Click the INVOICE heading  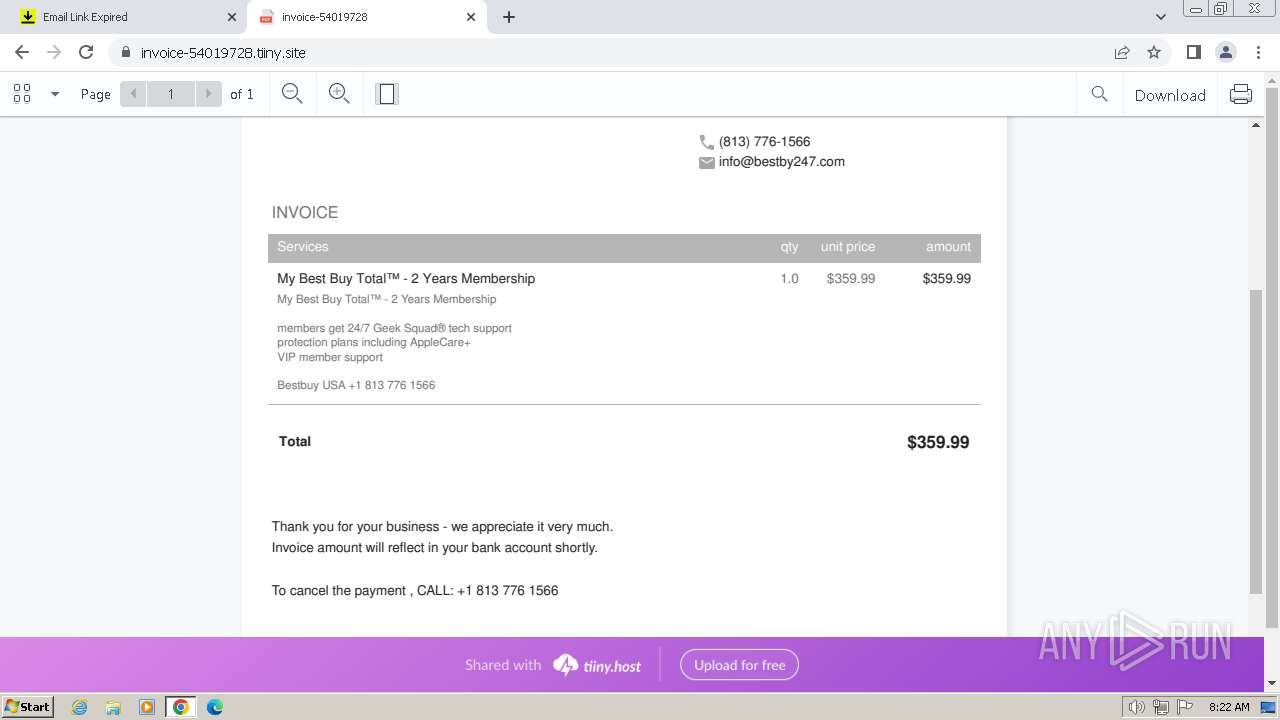[305, 212]
